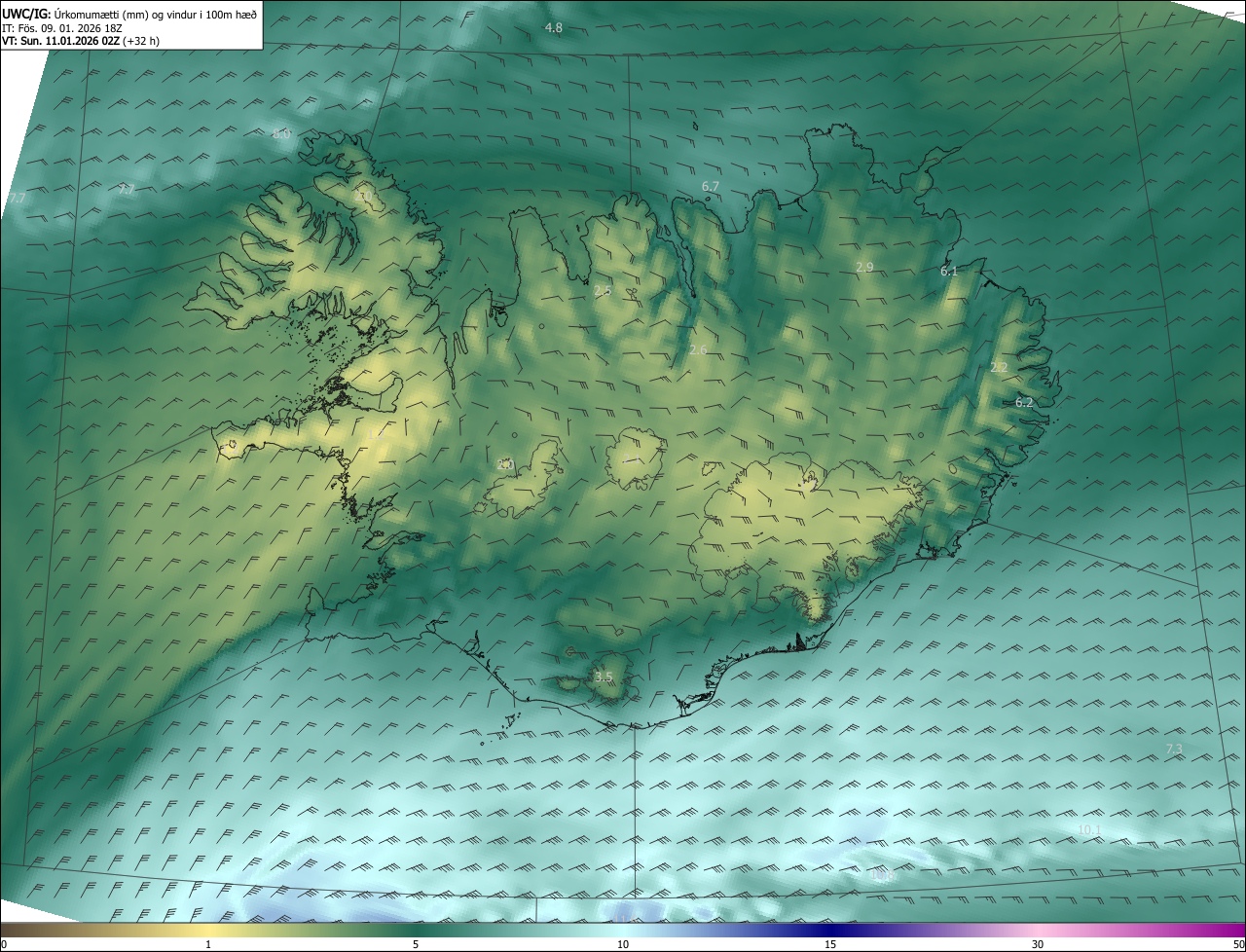Click the 2.2 value label on the map
The width and height of the screenshot is (1246, 952).
point(999,367)
